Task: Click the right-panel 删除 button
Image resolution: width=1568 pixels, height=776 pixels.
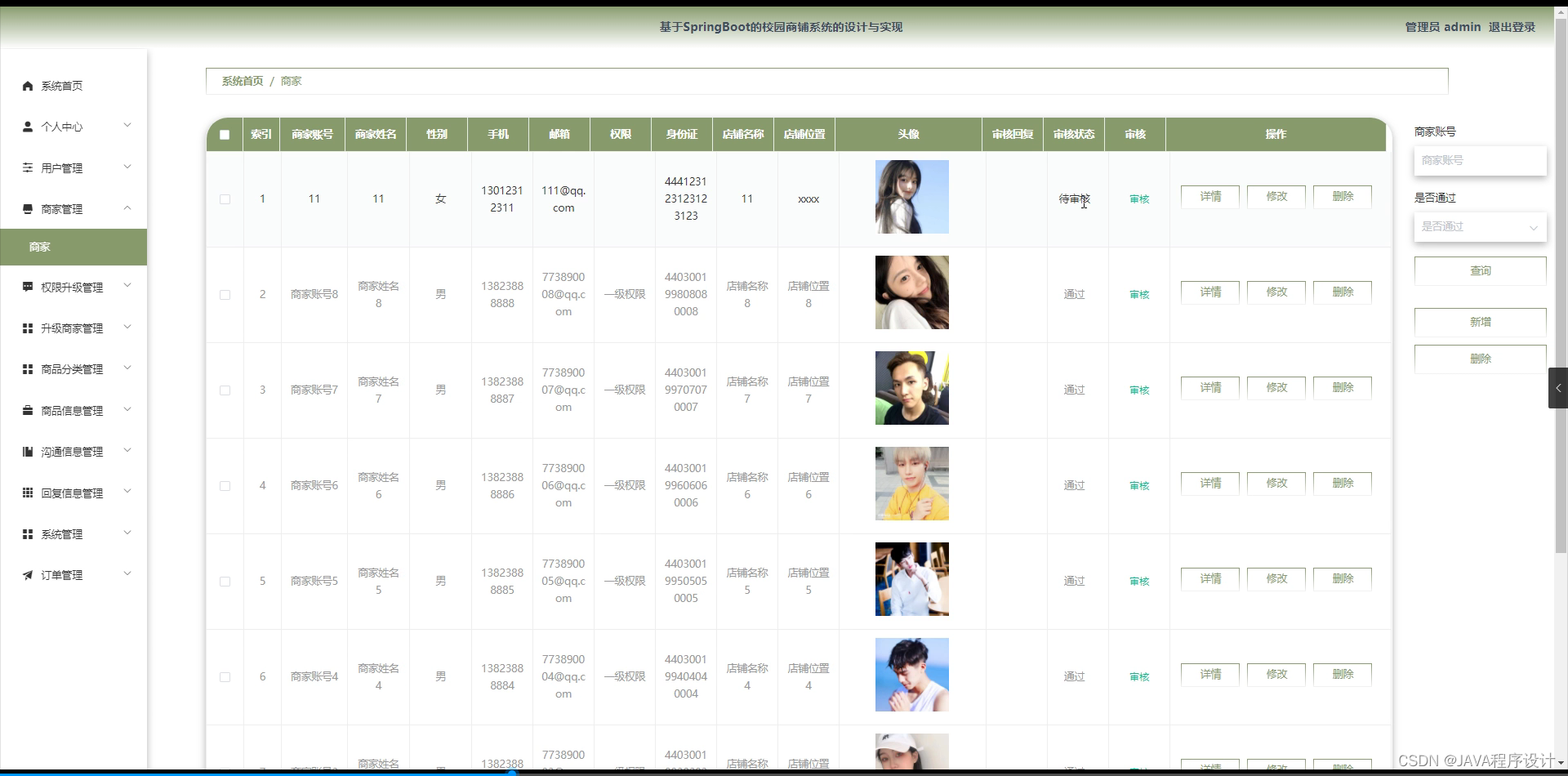Action: pyautogui.click(x=1480, y=359)
